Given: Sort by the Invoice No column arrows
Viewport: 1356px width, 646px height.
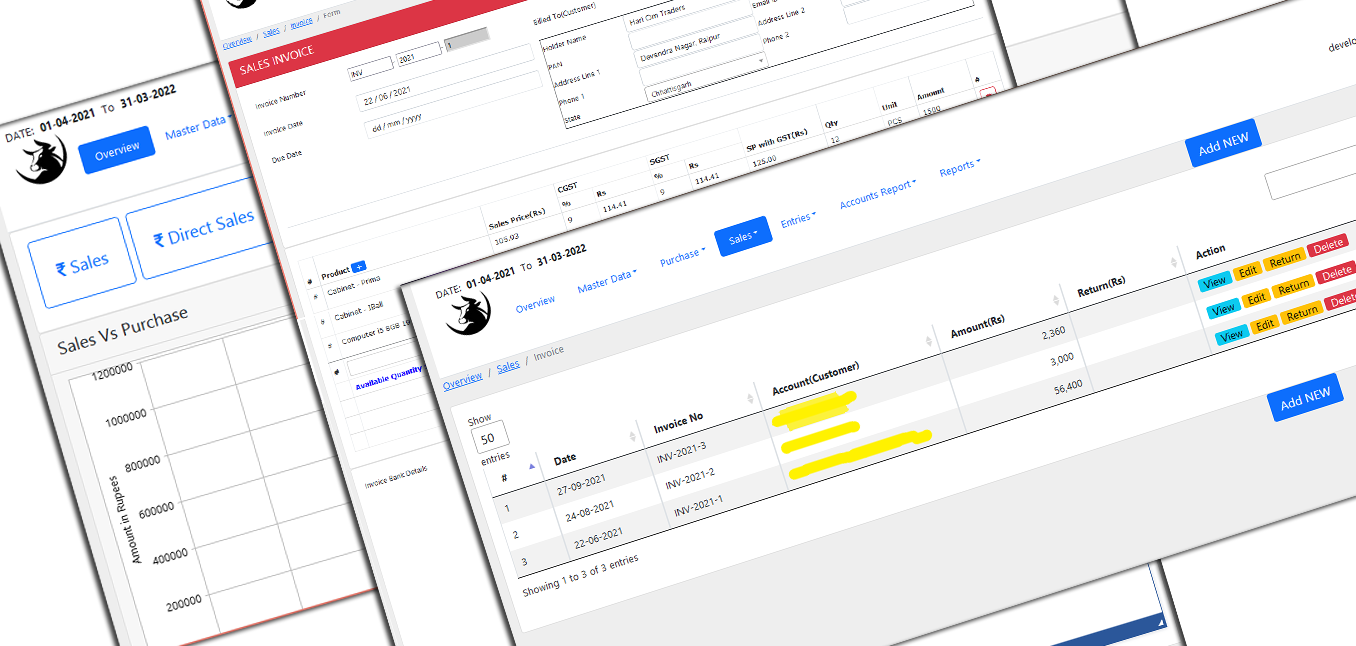Looking at the screenshot, I should pos(750,399).
